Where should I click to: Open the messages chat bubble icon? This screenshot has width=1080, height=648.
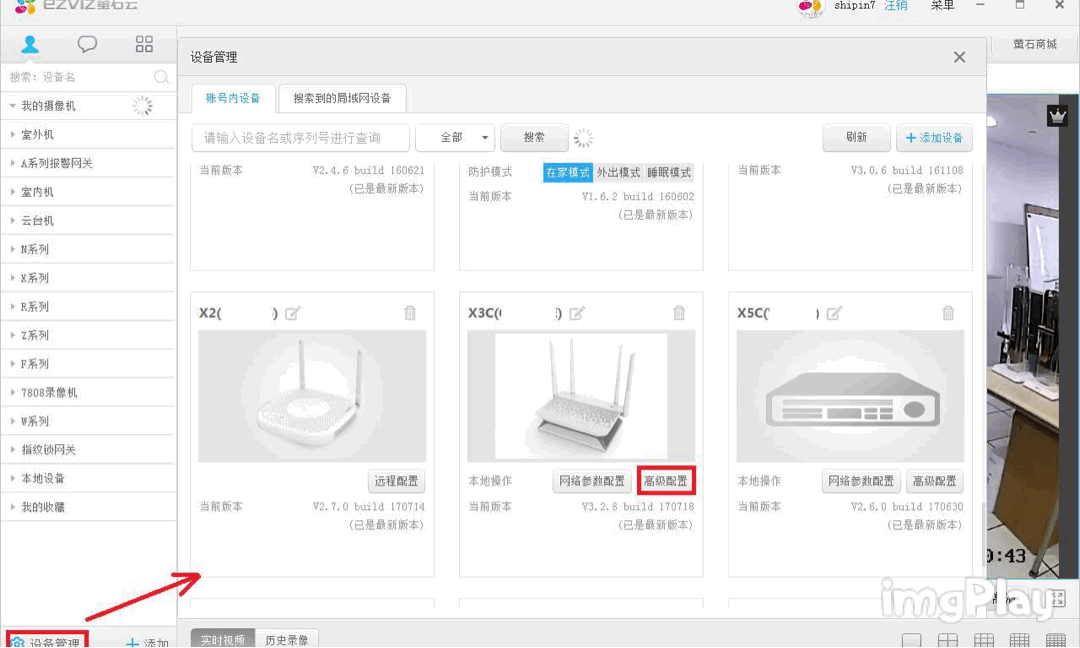pos(88,44)
